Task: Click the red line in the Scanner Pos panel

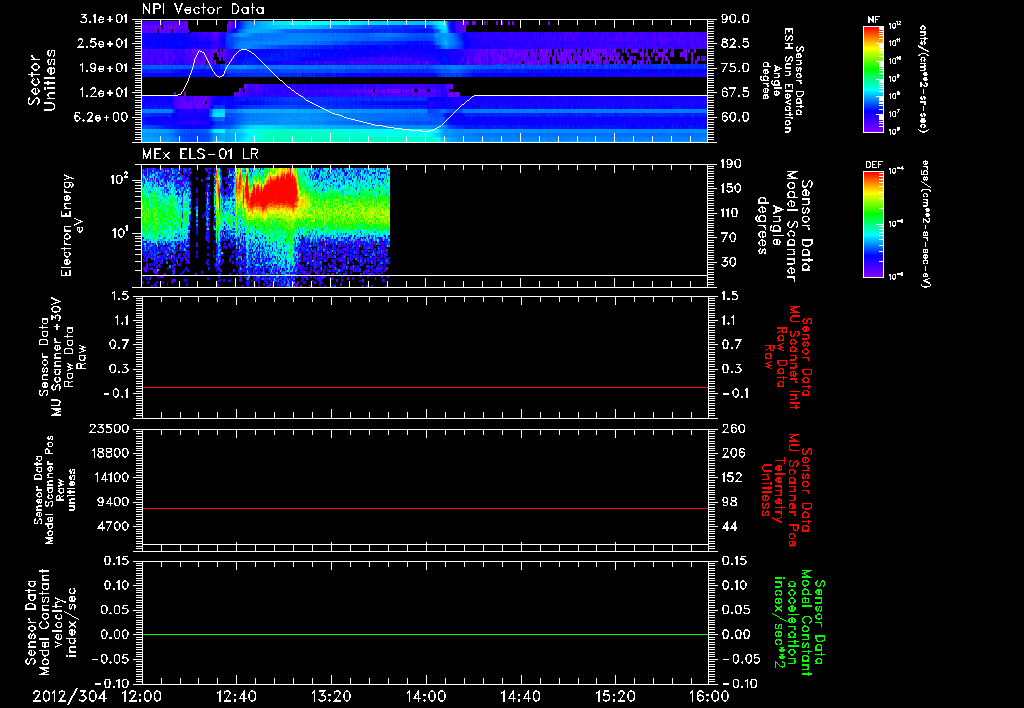Action: point(424,508)
